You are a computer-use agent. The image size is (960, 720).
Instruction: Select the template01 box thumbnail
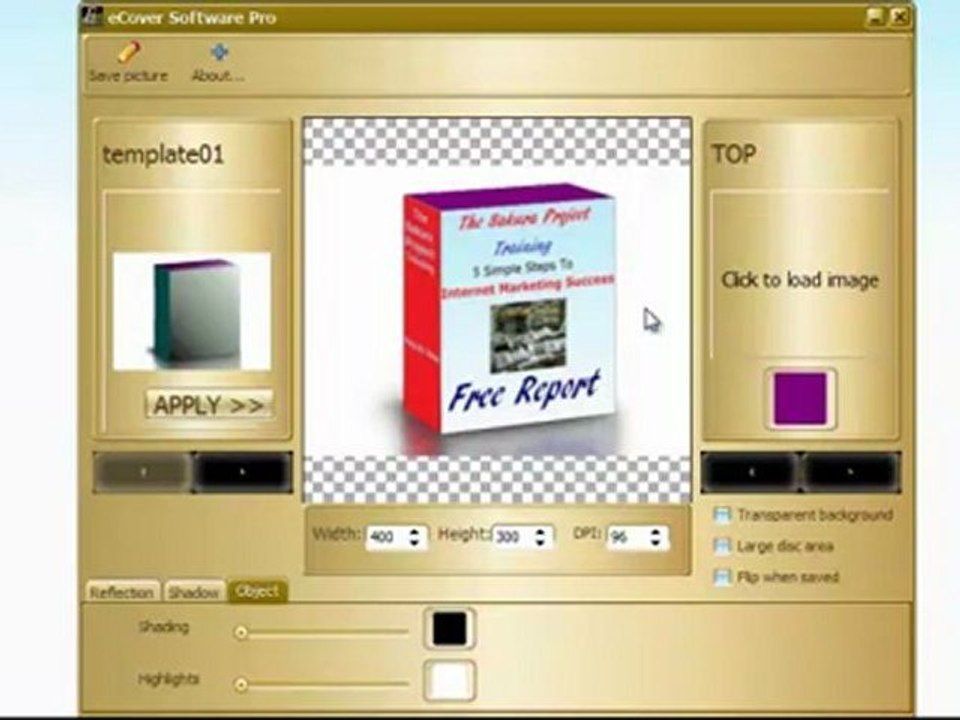click(x=192, y=312)
